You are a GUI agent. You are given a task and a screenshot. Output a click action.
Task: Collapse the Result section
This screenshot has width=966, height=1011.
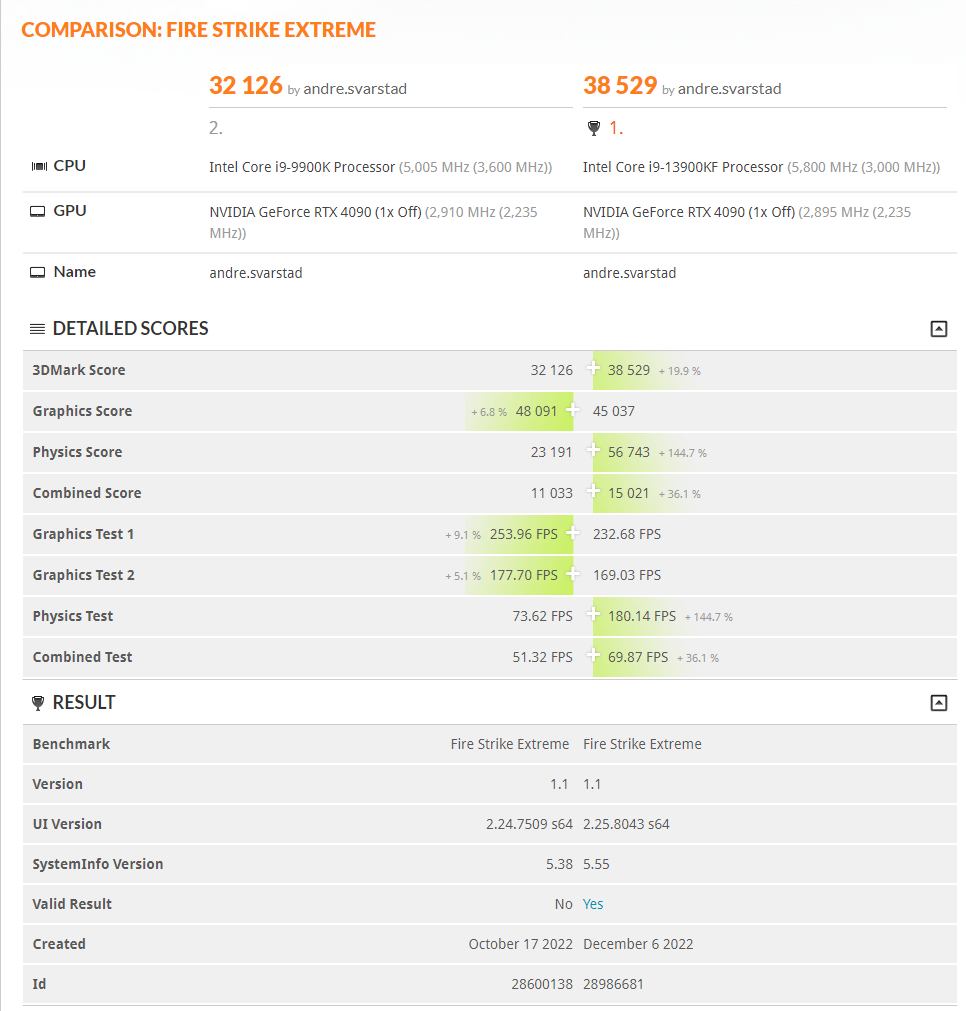938,703
